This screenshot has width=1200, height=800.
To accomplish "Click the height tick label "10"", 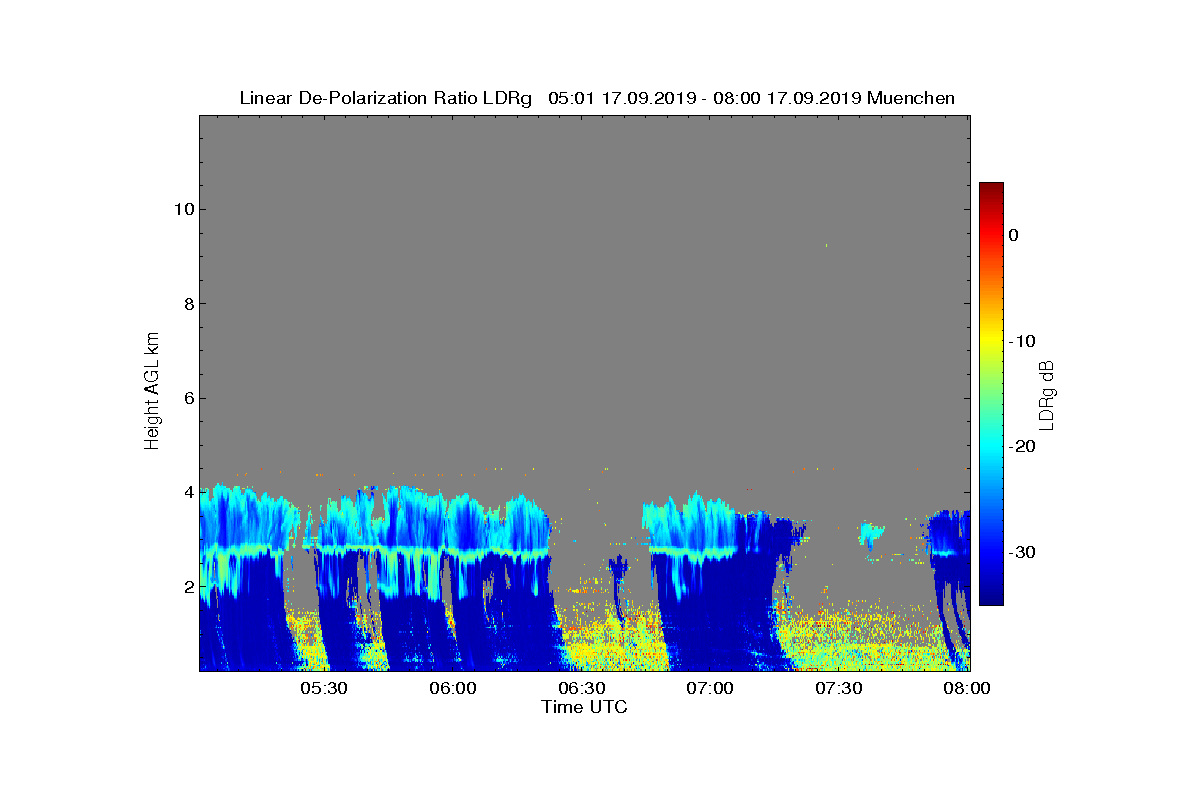I will [182, 209].
